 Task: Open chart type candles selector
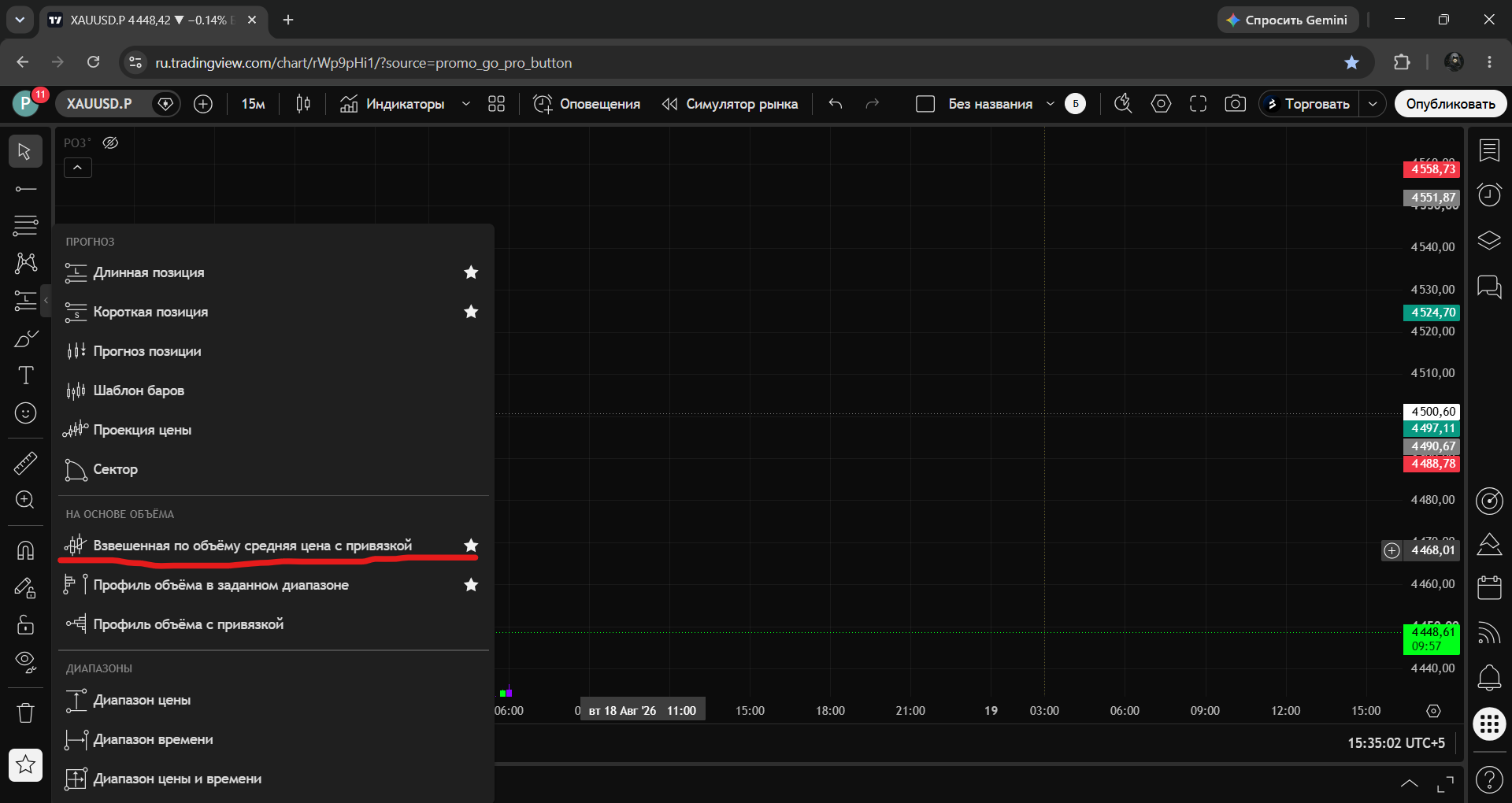(303, 104)
